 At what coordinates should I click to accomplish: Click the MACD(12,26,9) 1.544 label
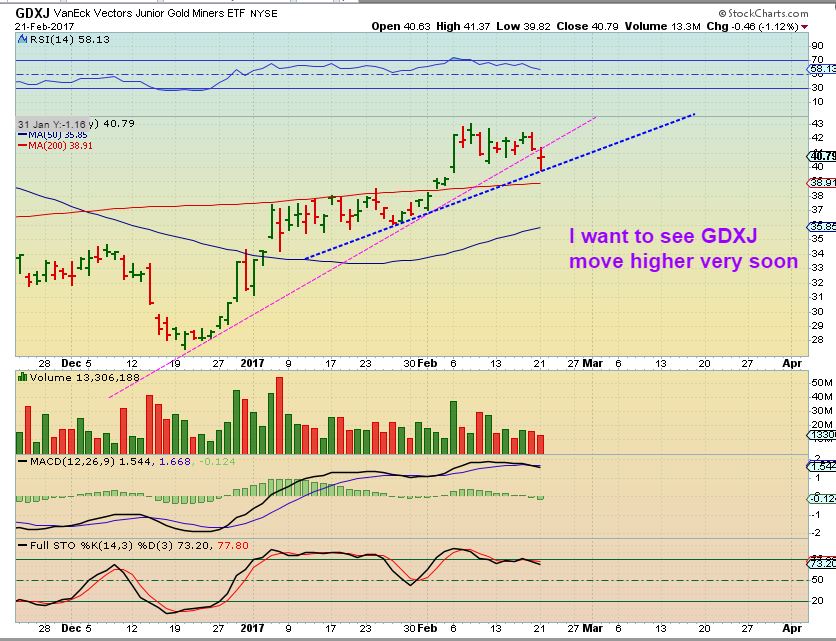pos(90,461)
